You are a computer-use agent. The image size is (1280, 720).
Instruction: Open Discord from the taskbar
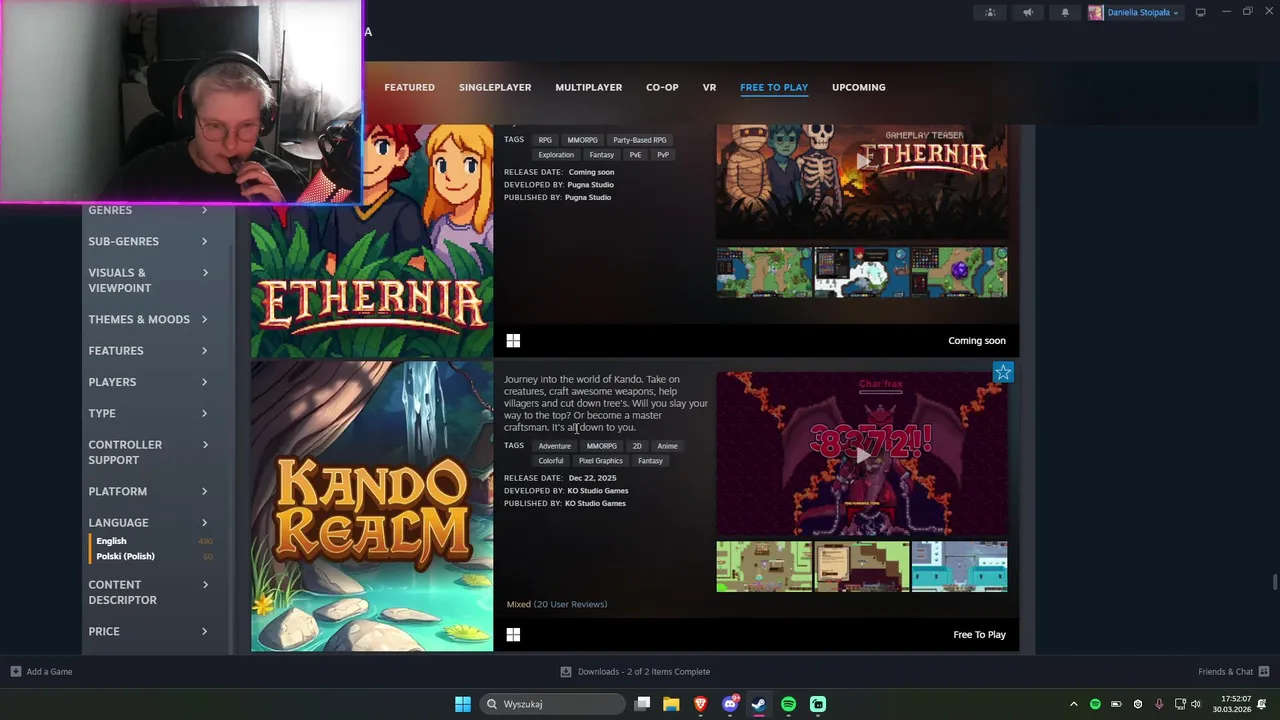[x=730, y=704]
